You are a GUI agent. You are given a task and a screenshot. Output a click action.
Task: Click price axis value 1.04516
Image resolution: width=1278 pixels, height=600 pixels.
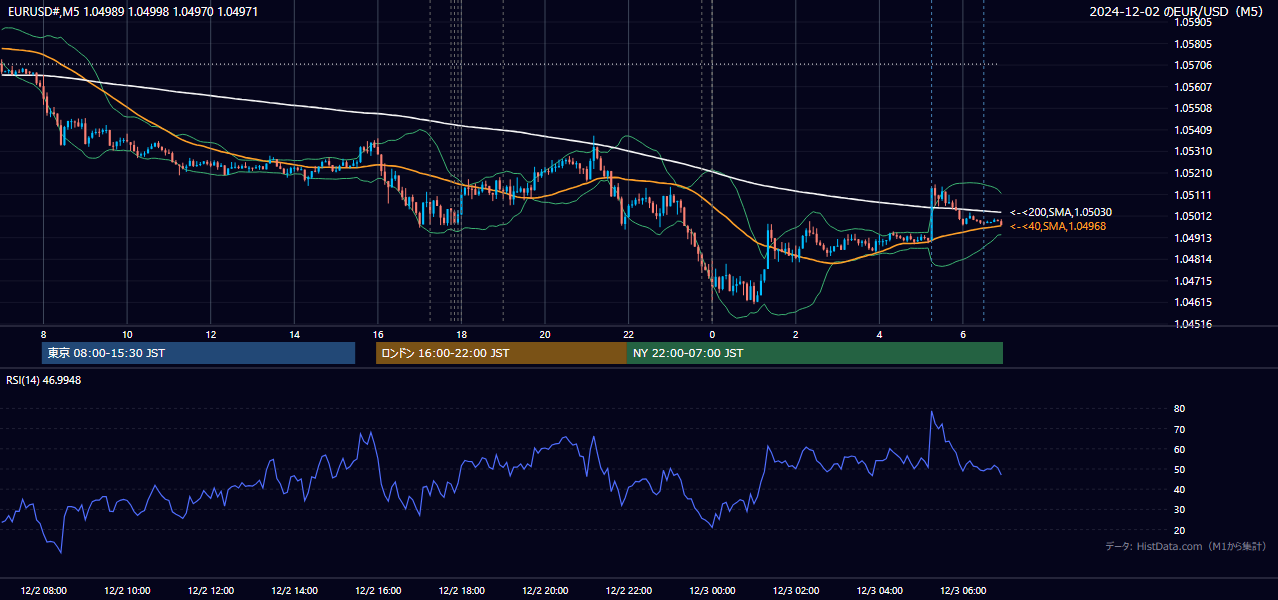click(1193, 324)
